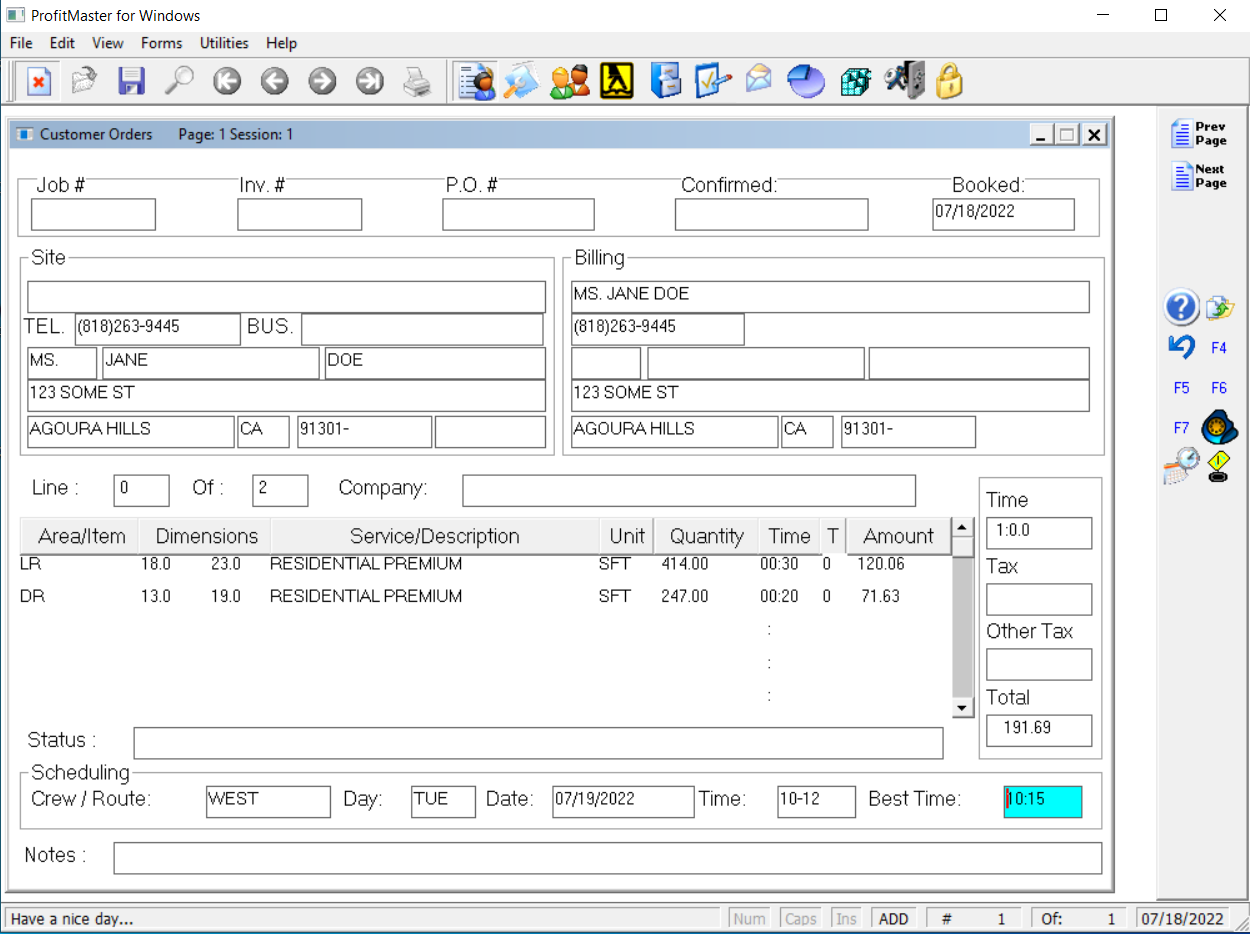Save the current order with the disk icon
Screen dimensions: 1250x934
point(131,81)
